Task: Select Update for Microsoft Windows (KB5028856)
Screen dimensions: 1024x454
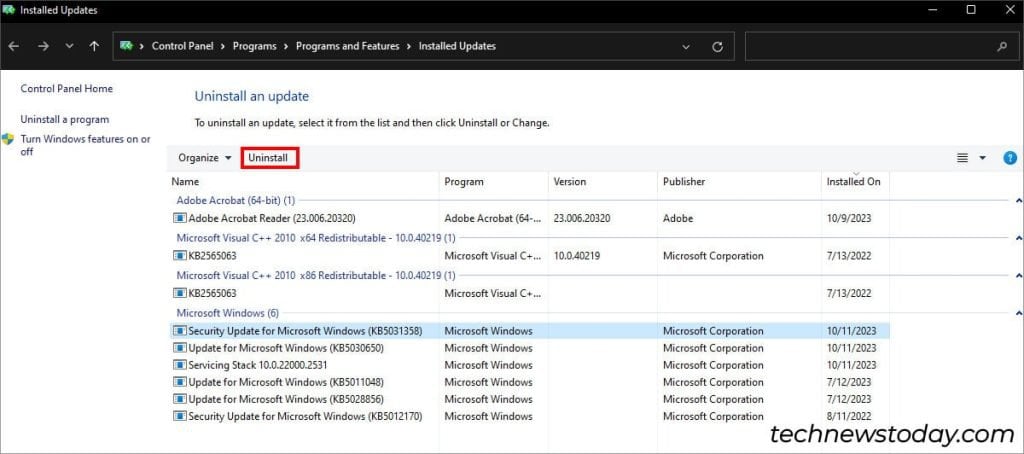Action: pos(529,399)
